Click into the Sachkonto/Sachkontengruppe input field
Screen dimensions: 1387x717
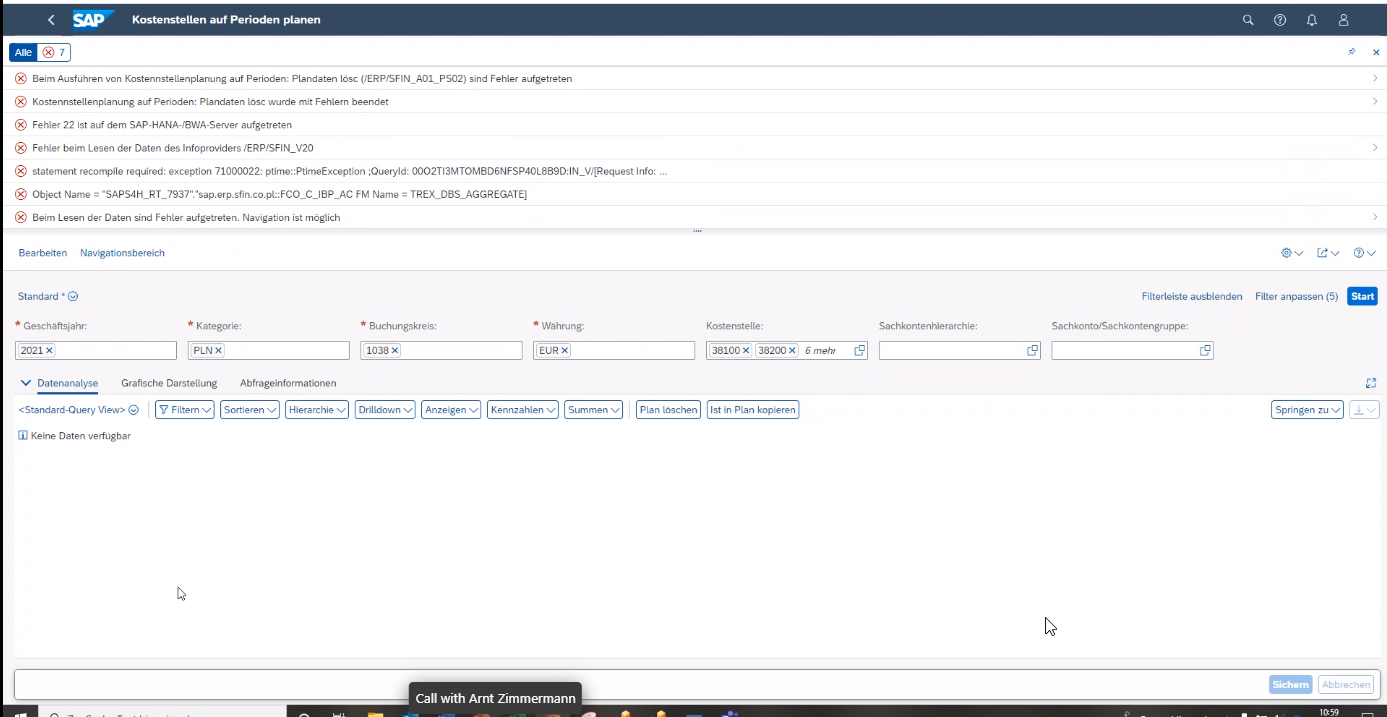tap(1123, 351)
